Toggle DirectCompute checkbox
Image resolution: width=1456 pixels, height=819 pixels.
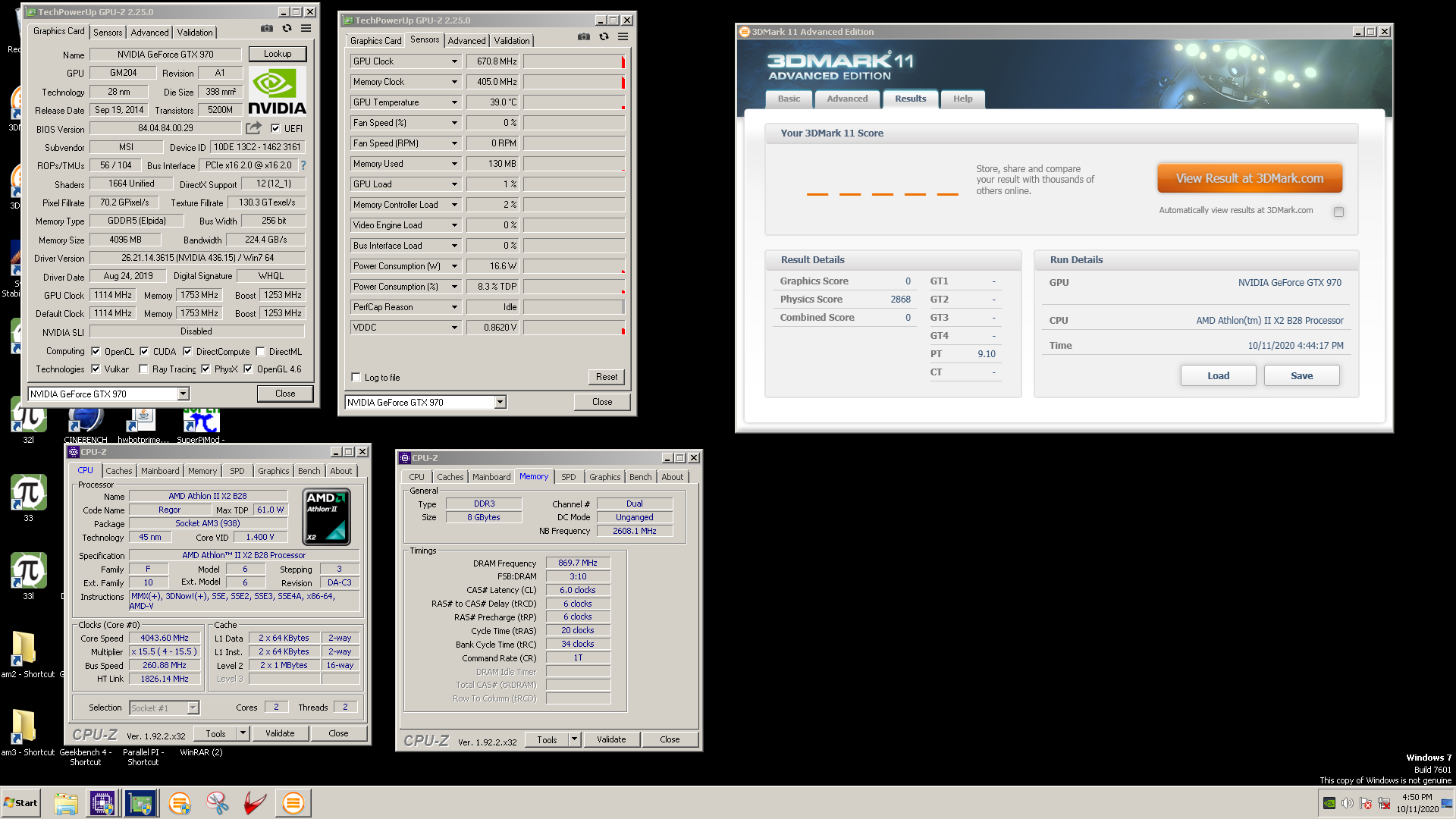187,351
